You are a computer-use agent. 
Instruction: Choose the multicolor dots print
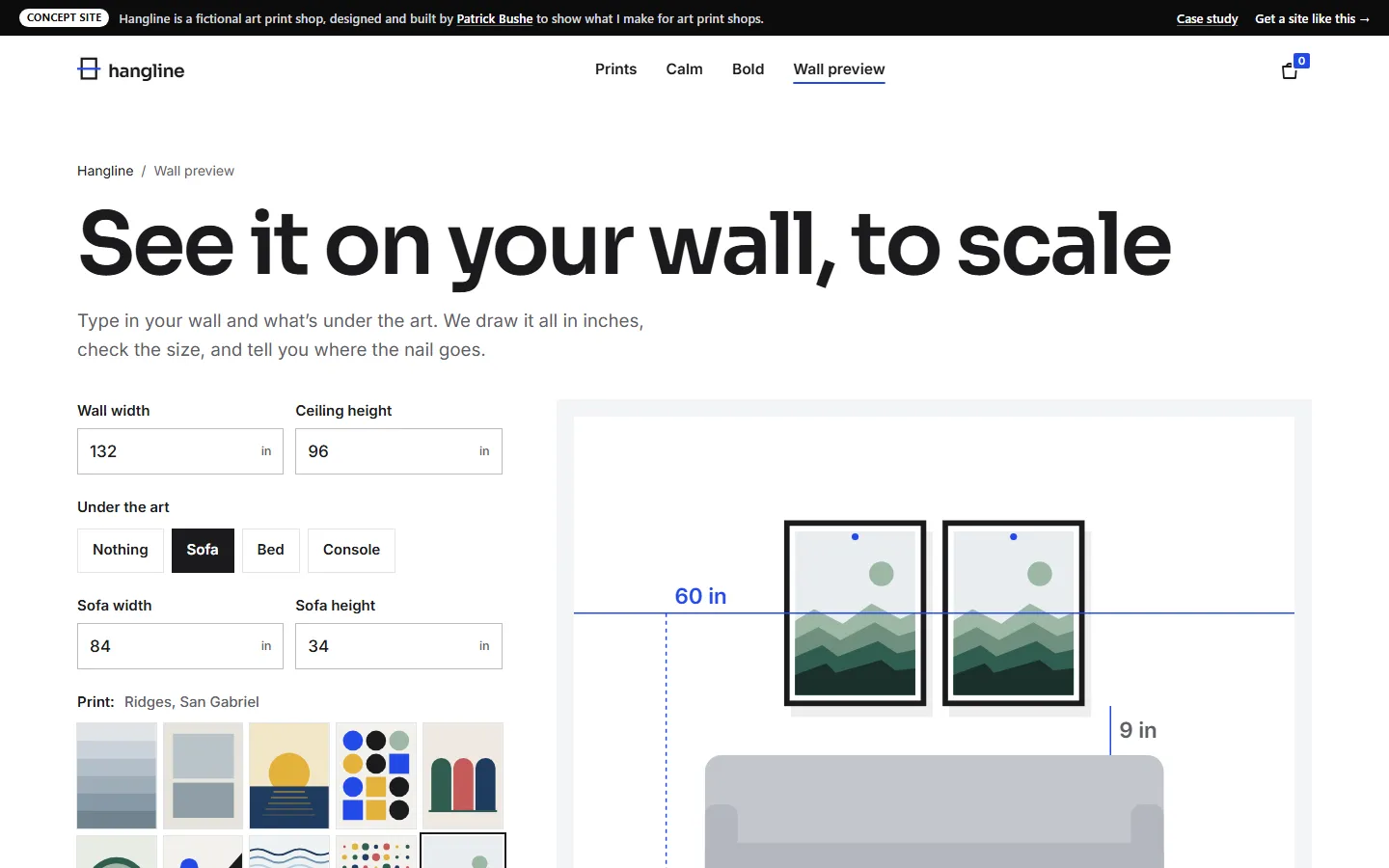tap(376, 852)
